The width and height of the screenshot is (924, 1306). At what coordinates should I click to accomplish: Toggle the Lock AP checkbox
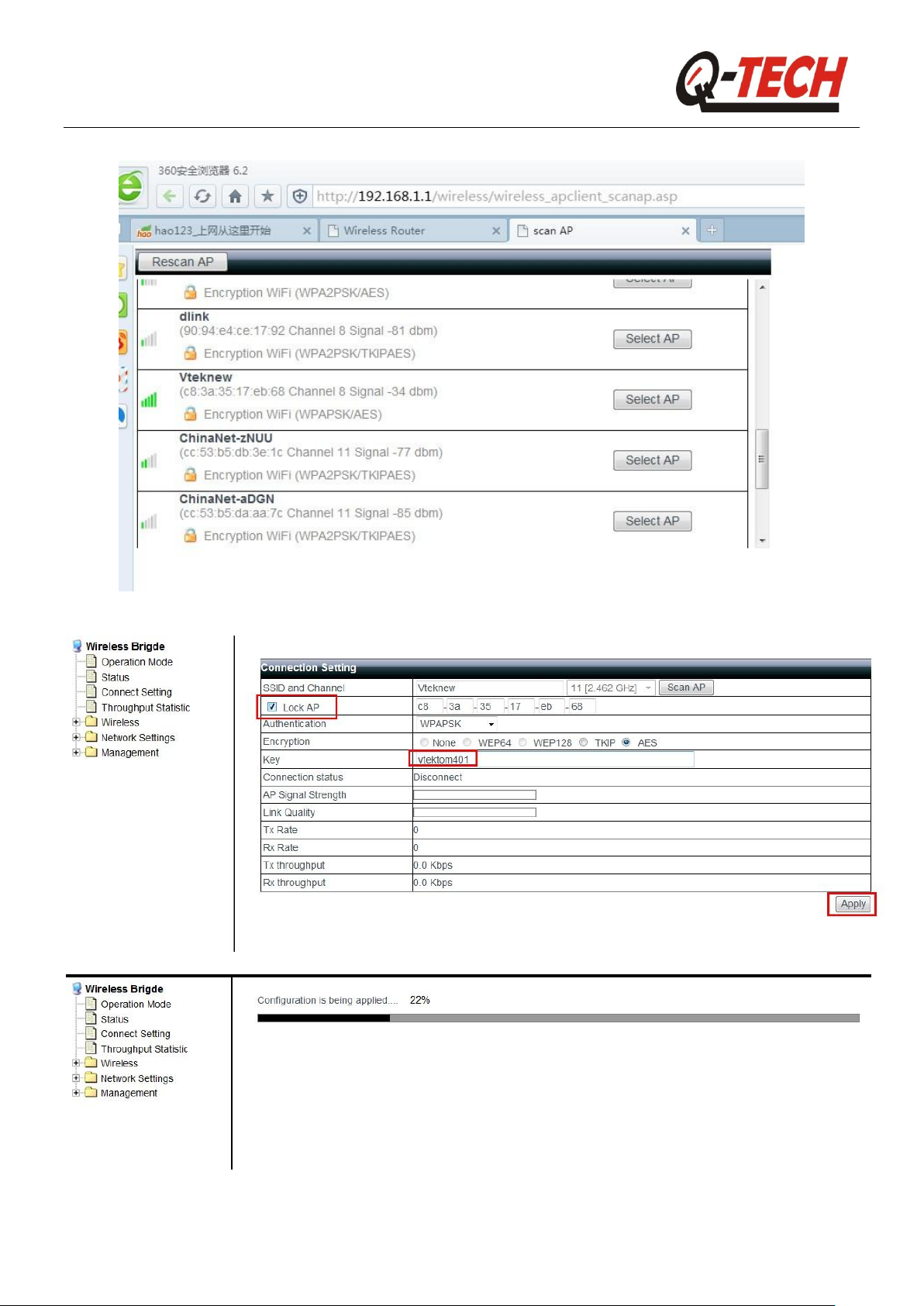pos(272,707)
